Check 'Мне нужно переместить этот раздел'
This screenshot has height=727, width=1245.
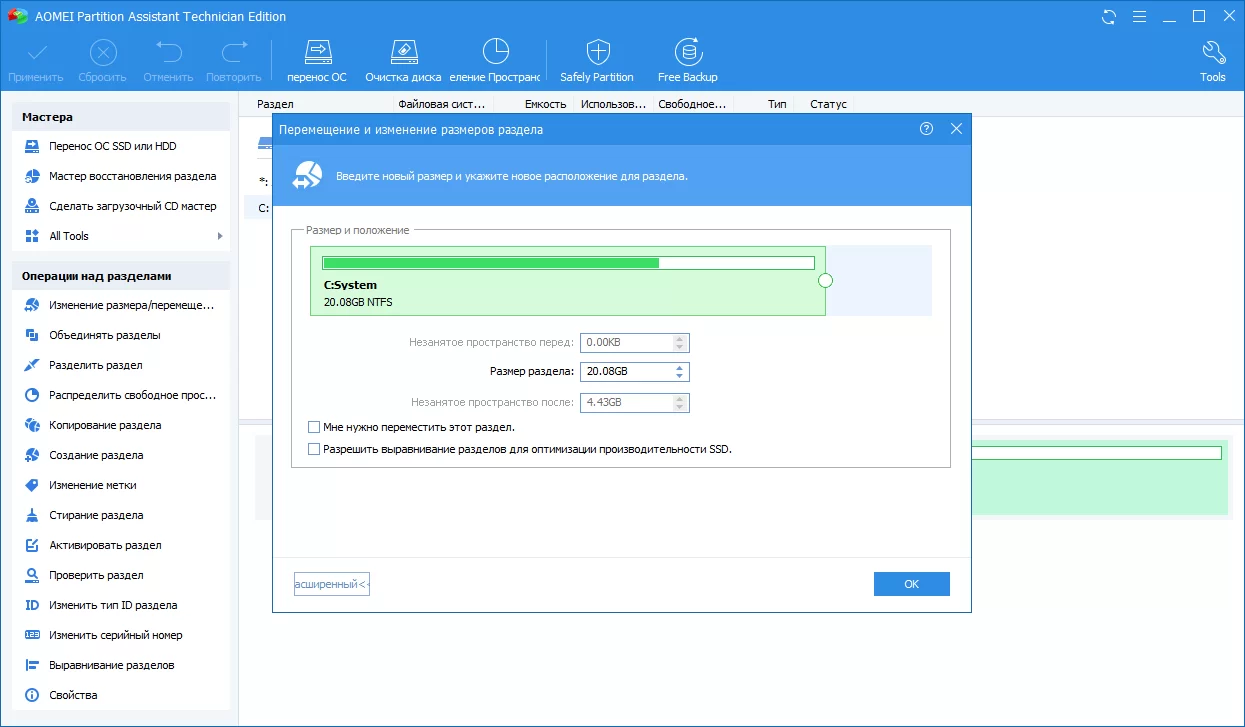pyautogui.click(x=315, y=427)
